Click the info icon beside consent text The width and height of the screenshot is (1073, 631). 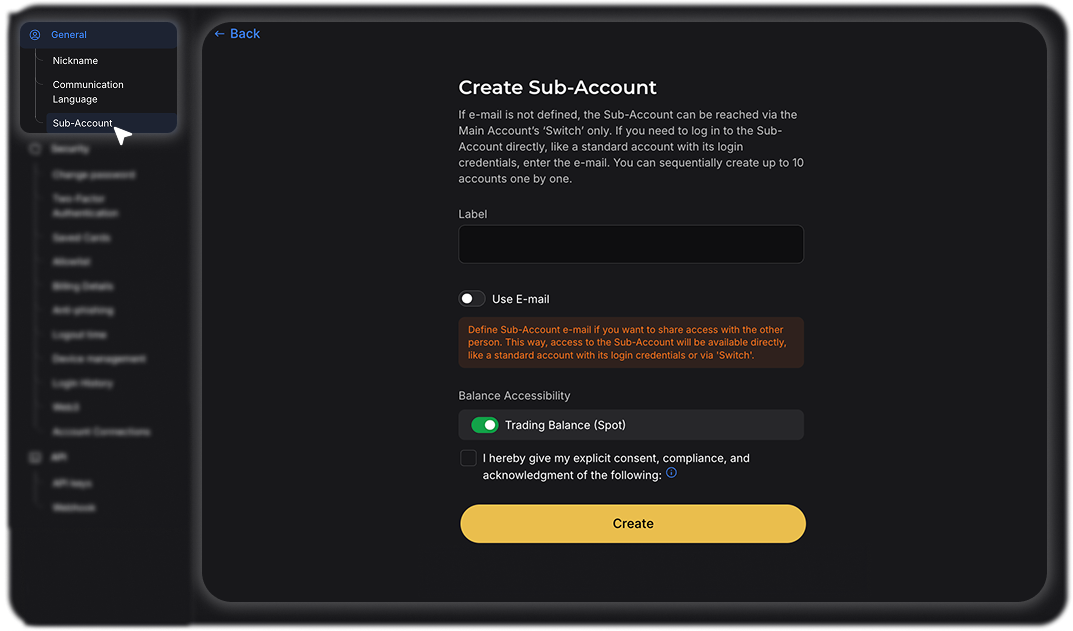tap(671, 473)
